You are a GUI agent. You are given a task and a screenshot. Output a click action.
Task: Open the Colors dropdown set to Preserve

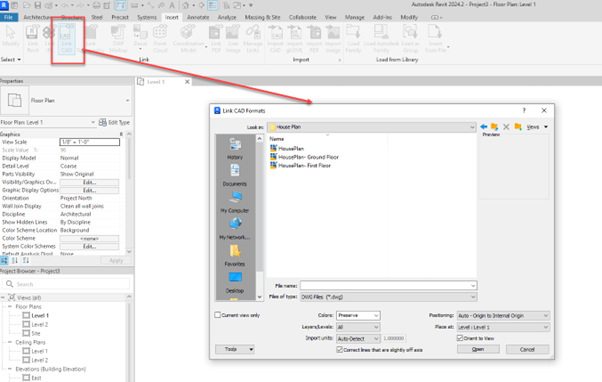pos(358,315)
